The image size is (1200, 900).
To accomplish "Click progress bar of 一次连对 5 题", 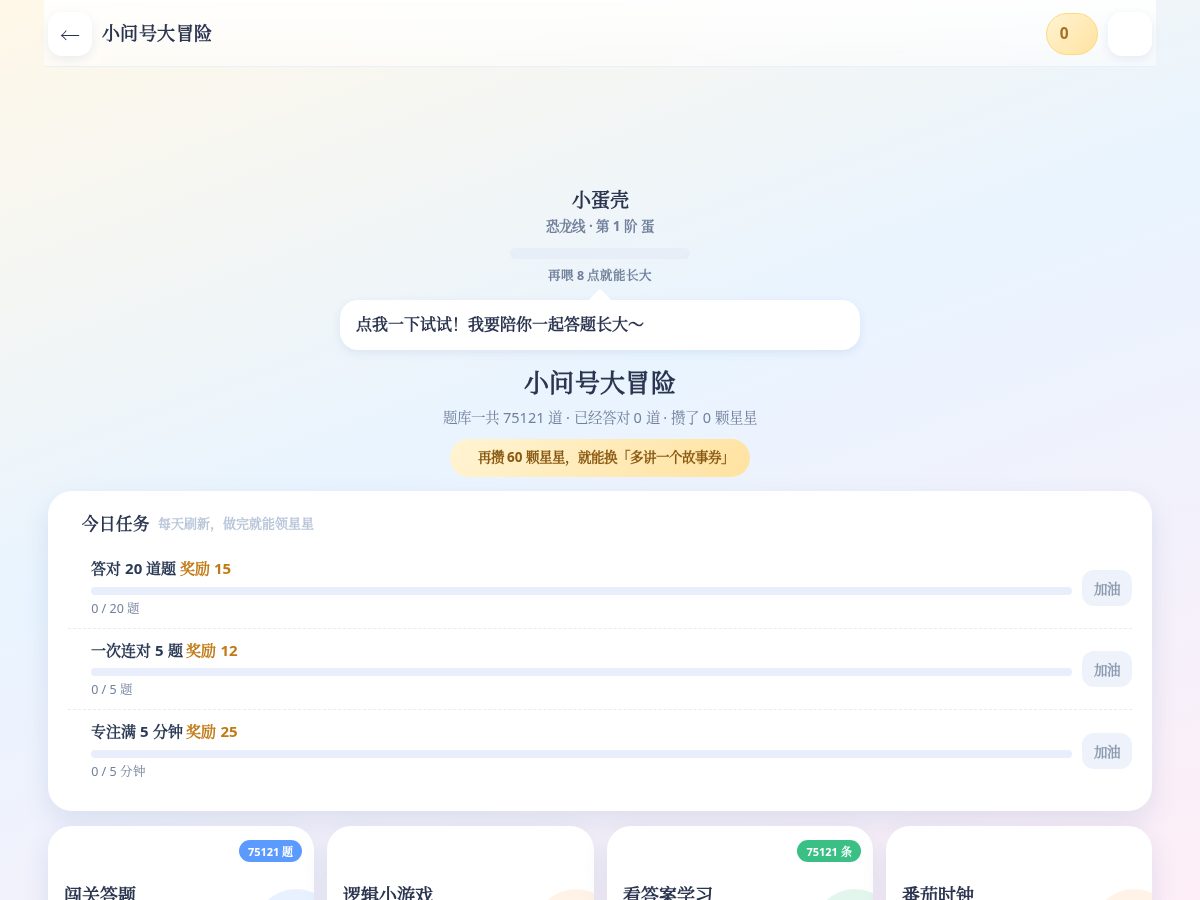I will [x=581, y=672].
